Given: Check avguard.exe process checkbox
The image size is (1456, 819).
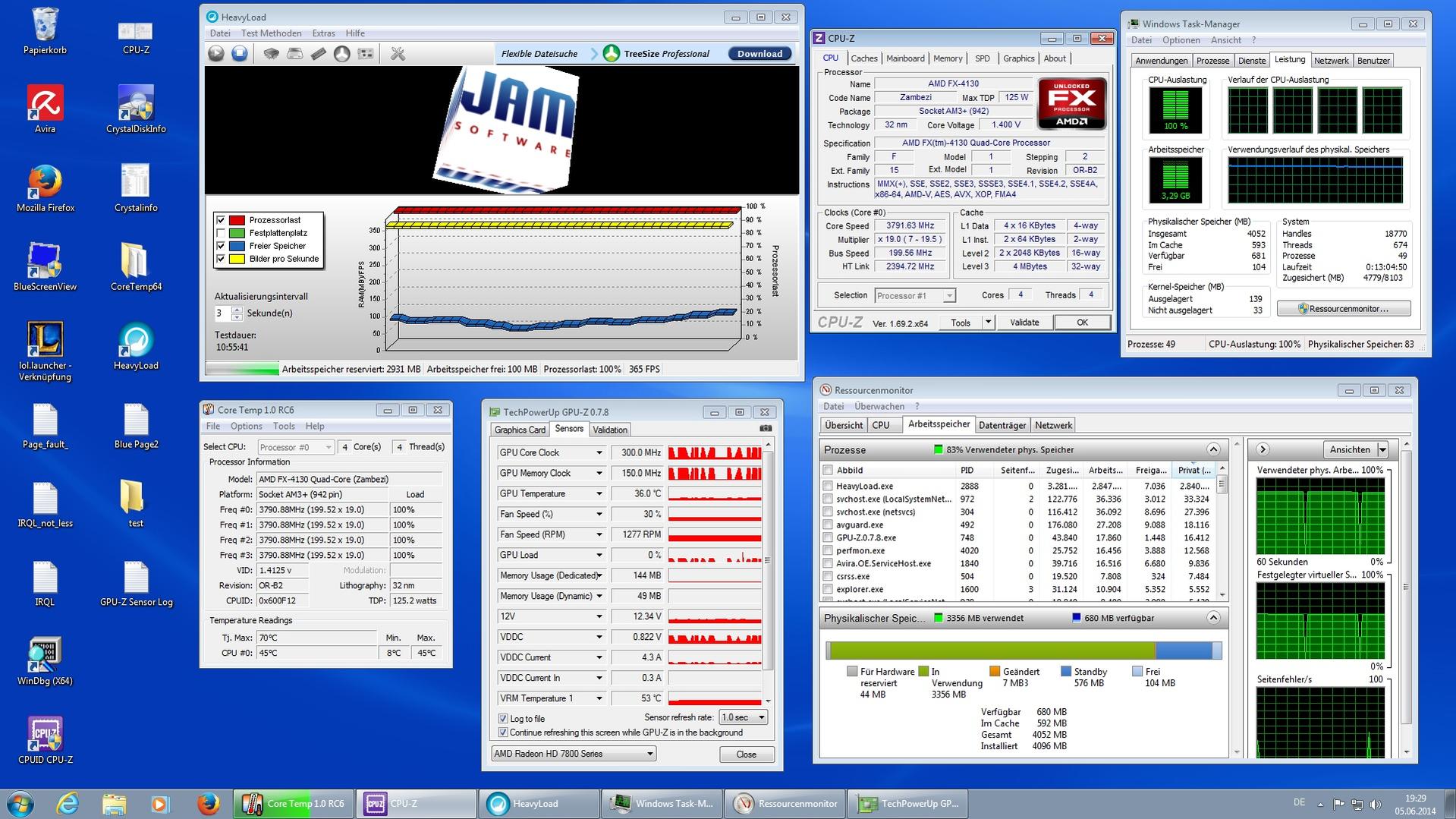Looking at the screenshot, I should pos(828,525).
